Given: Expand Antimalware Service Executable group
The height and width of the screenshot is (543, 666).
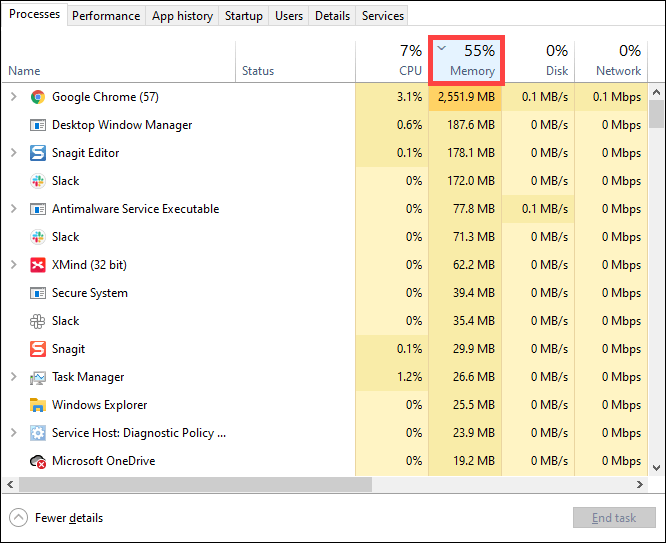Looking at the screenshot, I should click(14, 209).
